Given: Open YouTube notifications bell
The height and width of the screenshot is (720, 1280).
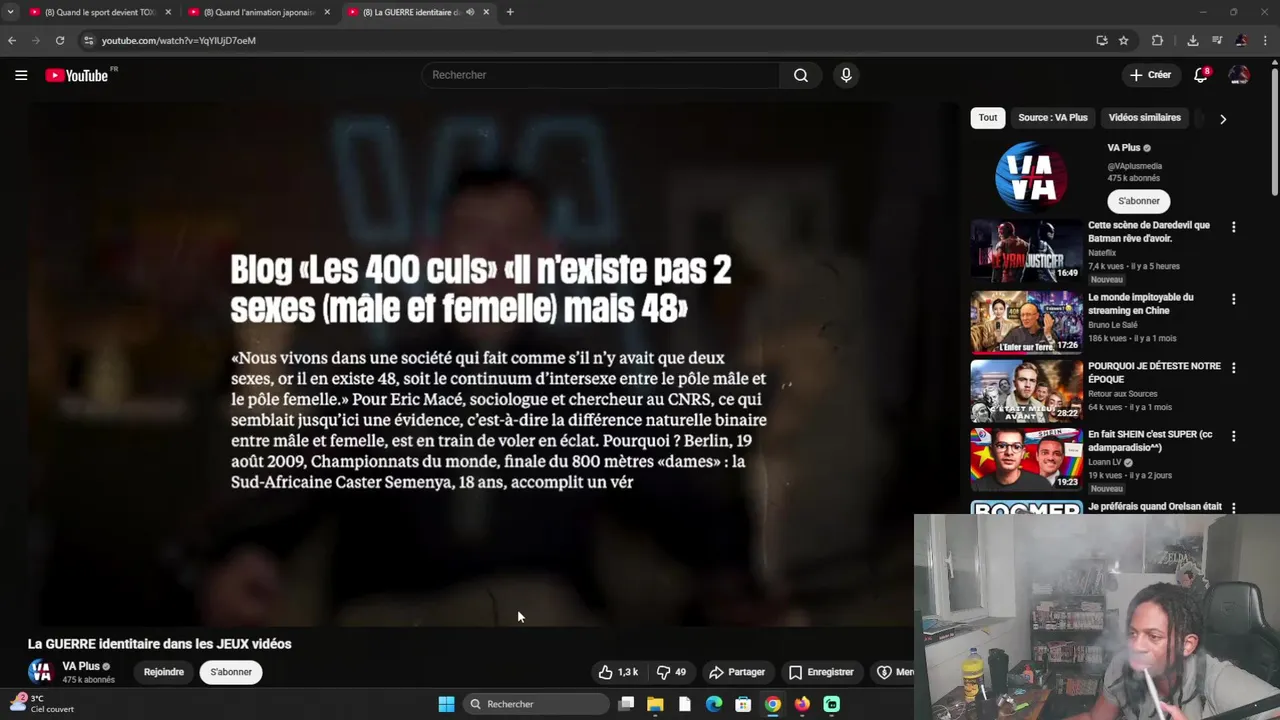Looking at the screenshot, I should point(1201,75).
